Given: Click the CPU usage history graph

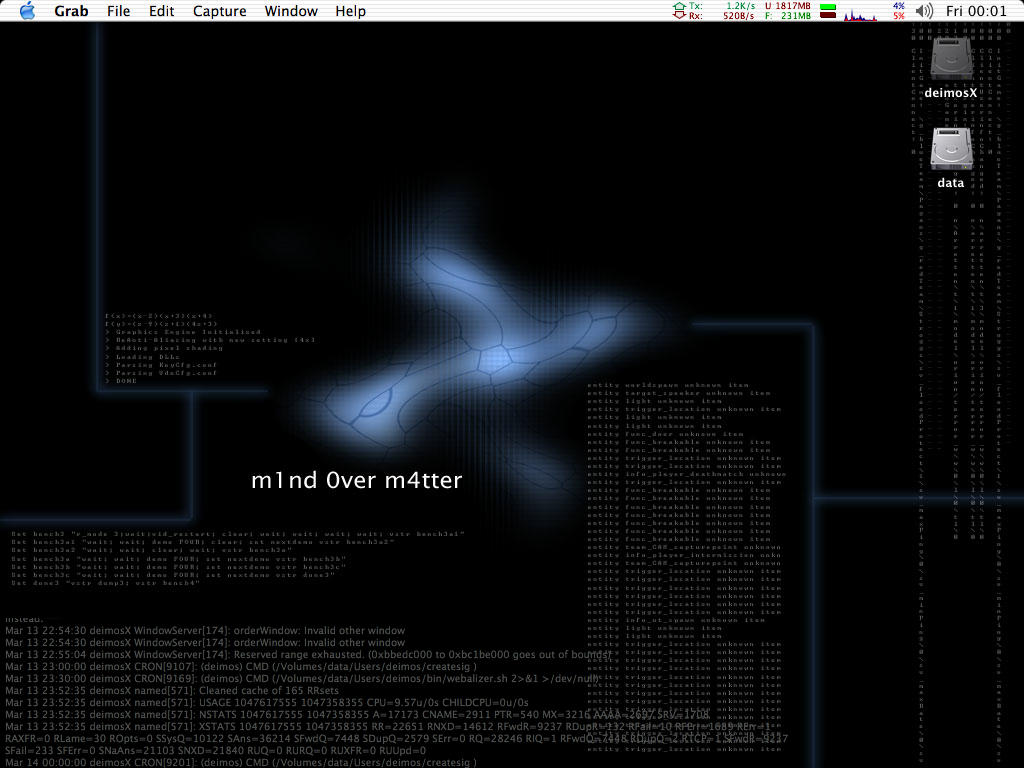Looking at the screenshot, I should point(861,12).
